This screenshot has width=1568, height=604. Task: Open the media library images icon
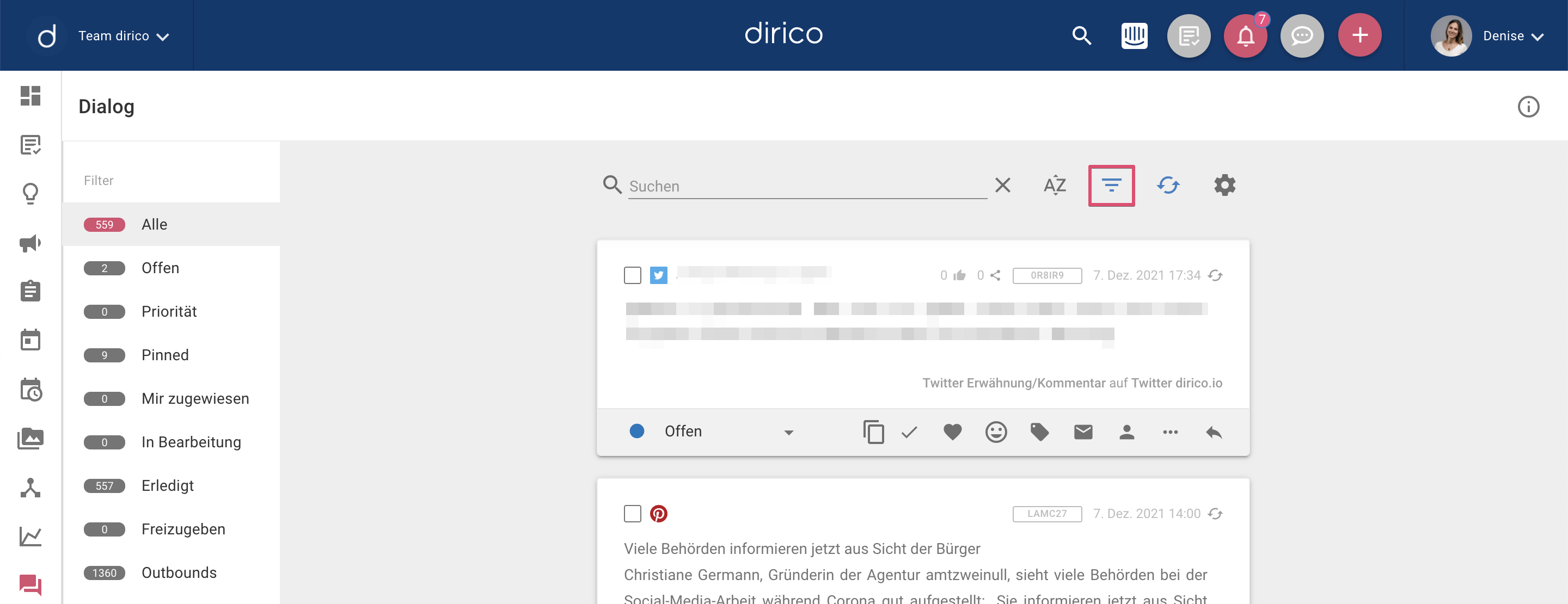click(x=30, y=438)
